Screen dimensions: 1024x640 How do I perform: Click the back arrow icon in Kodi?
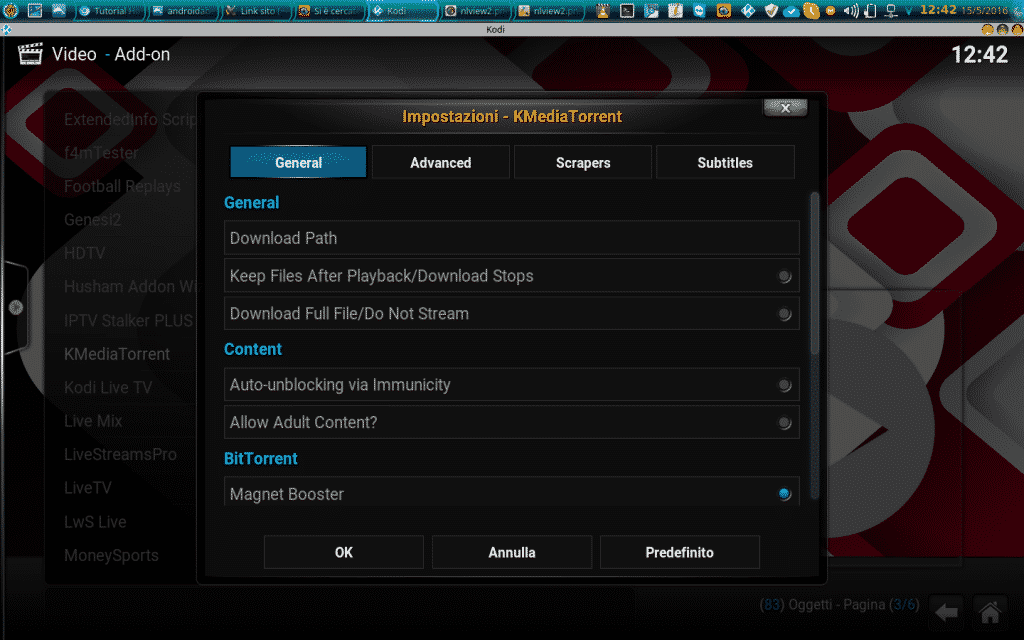(x=946, y=612)
